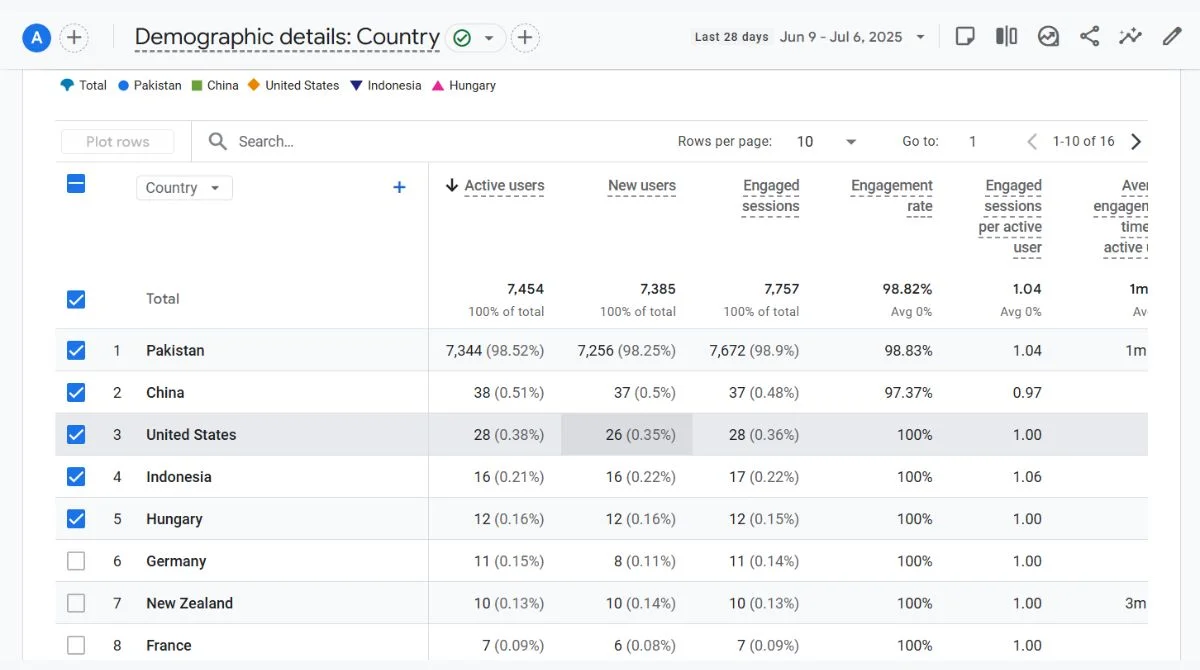
Task: Click the United States orange legend diamond
Action: 254,85
